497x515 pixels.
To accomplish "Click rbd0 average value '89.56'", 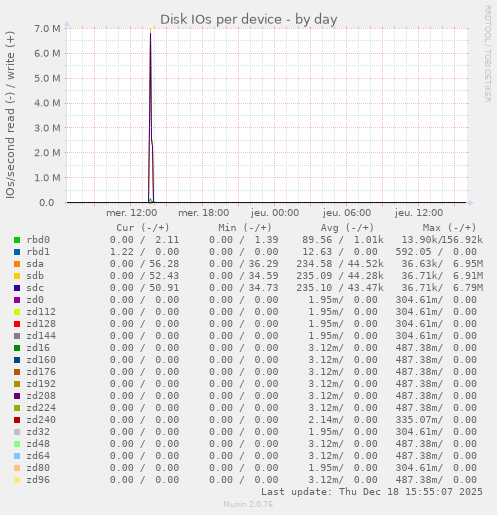I will [x=317, y=240].
